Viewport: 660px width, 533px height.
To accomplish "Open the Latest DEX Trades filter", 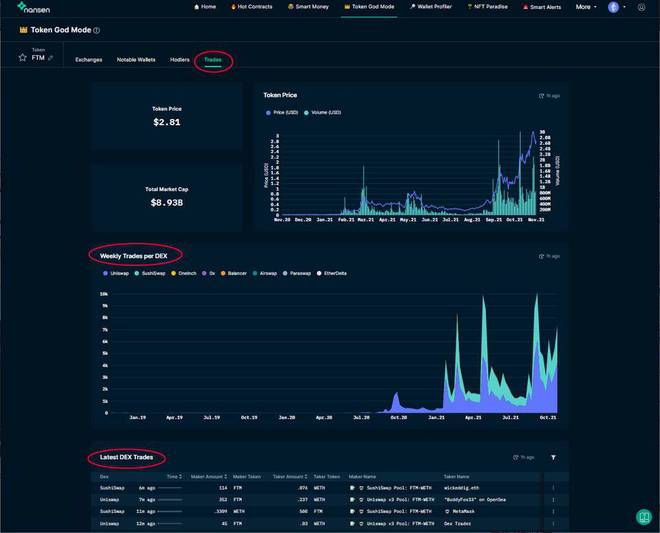I will point(553,457).
